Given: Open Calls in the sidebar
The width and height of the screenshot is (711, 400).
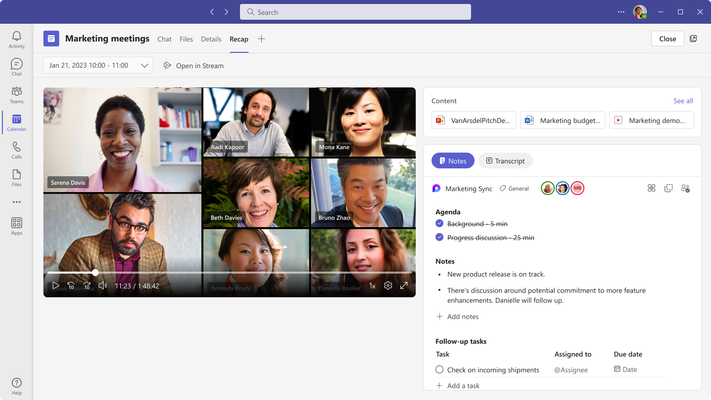Looking at the screenshot, I should click(16, 150).
